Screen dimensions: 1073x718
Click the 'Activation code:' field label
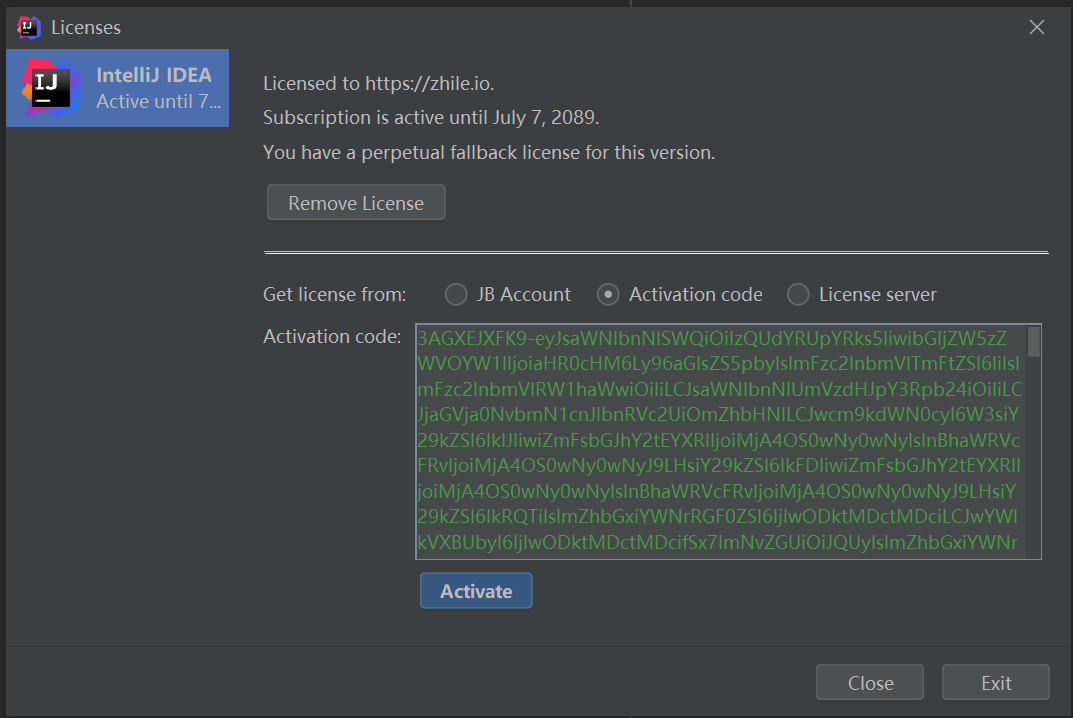(332, 336)
